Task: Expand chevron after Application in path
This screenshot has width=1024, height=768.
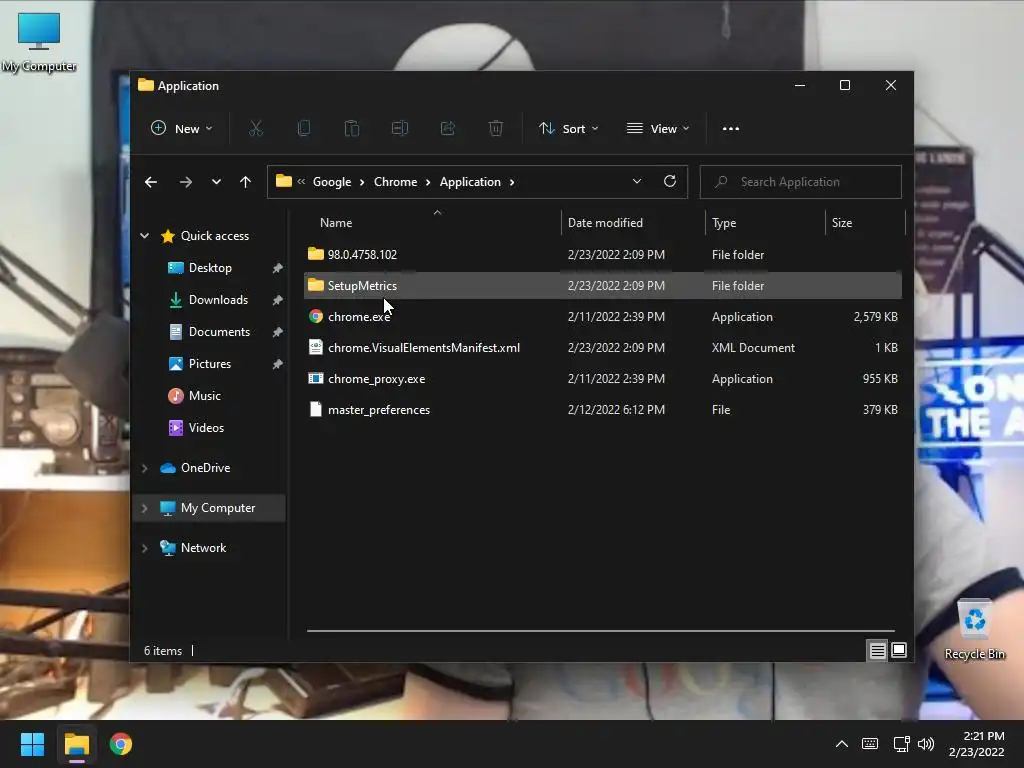Action: 512,182
